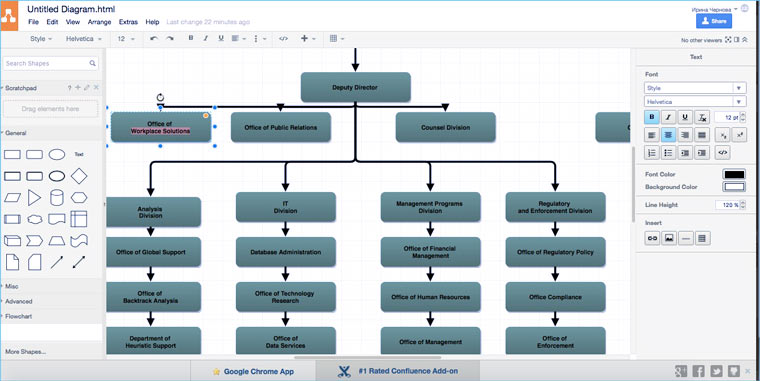Open the plus insert dropdown in toolbar
The height and width of the screenshot is (381, 760).
(x=308, y=39)
